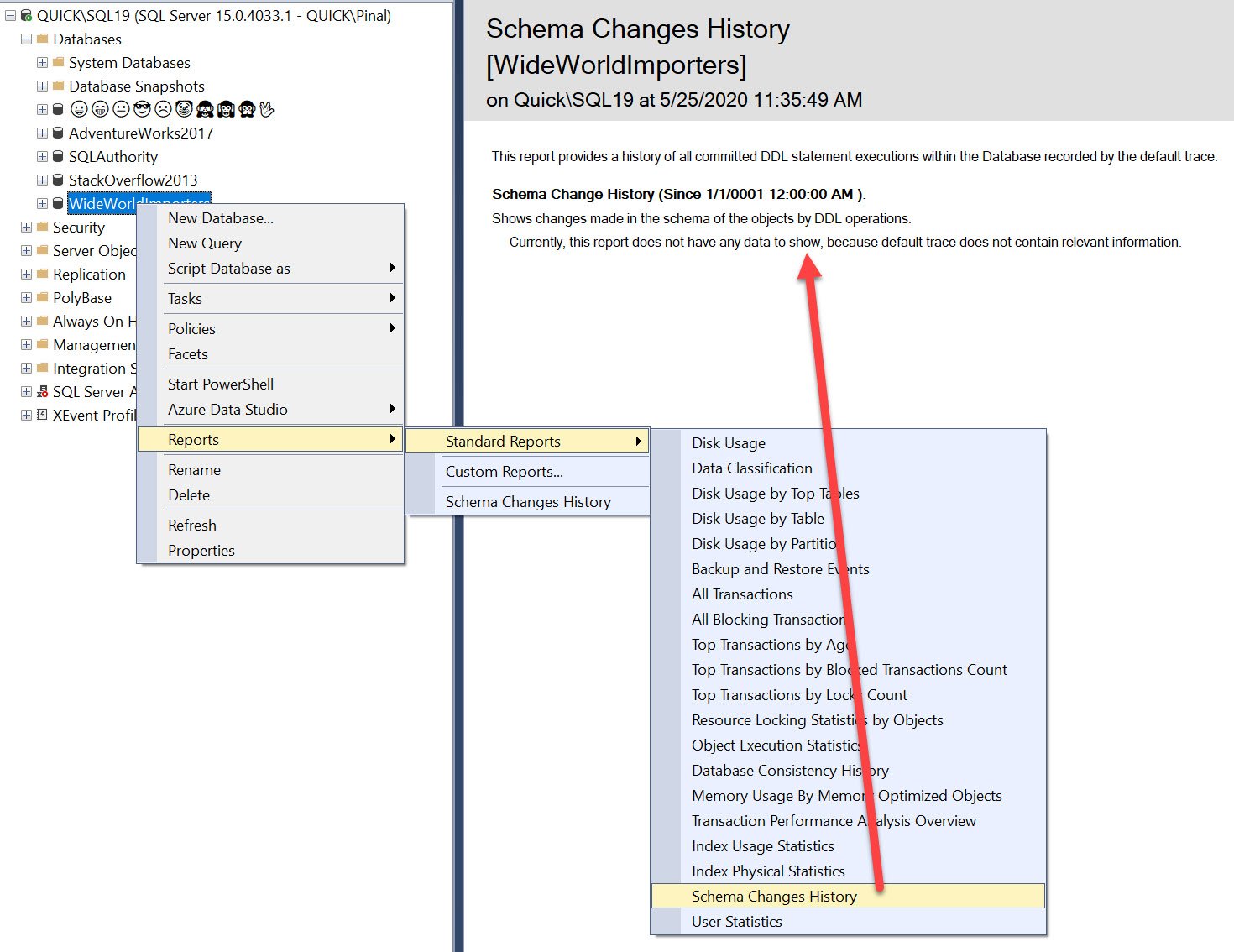Click the Integration Services folder icon
This screenshot has height=952, width=1234.
(43, 368)
